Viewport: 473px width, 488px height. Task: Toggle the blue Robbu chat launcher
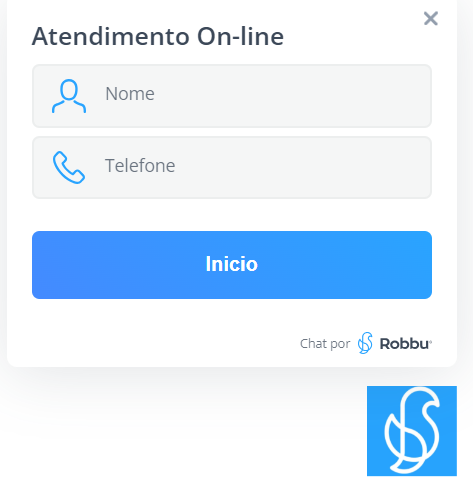click(412, 431)
